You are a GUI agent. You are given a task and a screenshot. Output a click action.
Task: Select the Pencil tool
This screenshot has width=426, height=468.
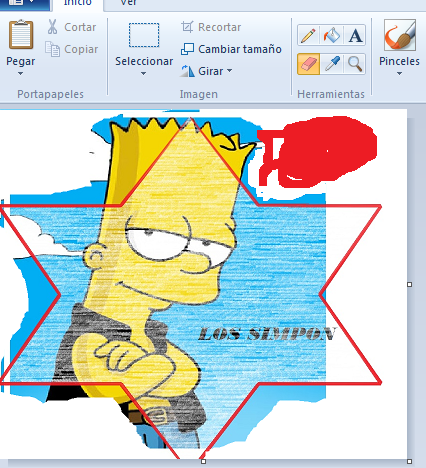click(308, 35)
